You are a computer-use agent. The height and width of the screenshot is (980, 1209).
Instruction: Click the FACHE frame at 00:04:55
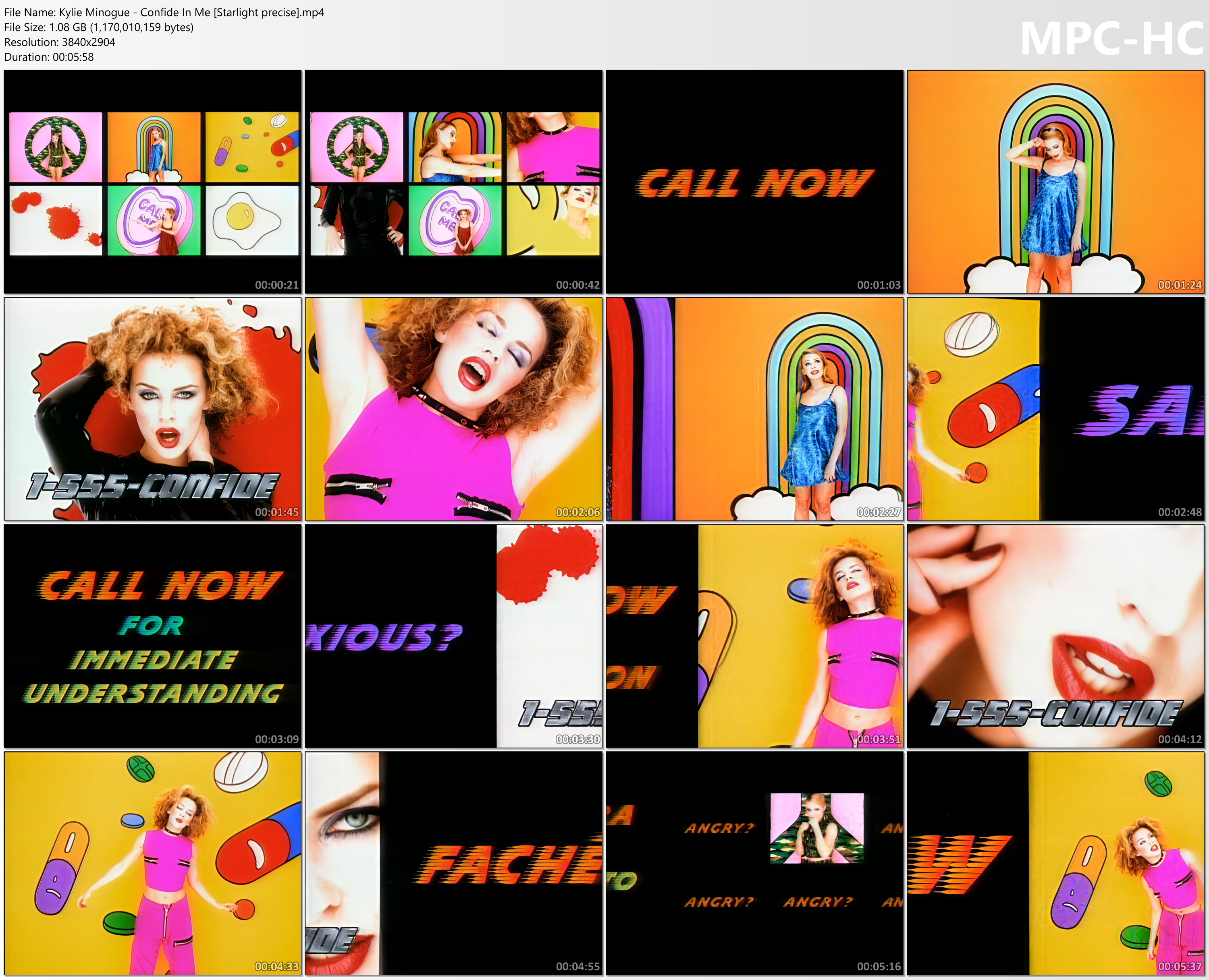(x=453, y=863)
